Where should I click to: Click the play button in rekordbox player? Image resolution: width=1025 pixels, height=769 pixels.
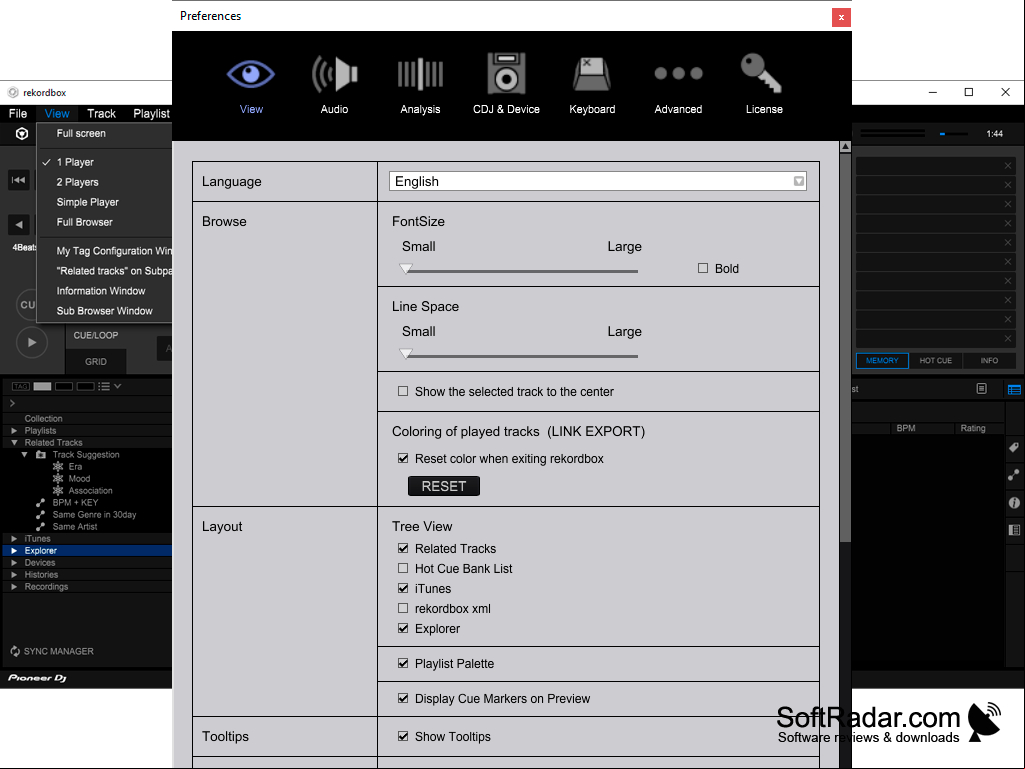31,342
